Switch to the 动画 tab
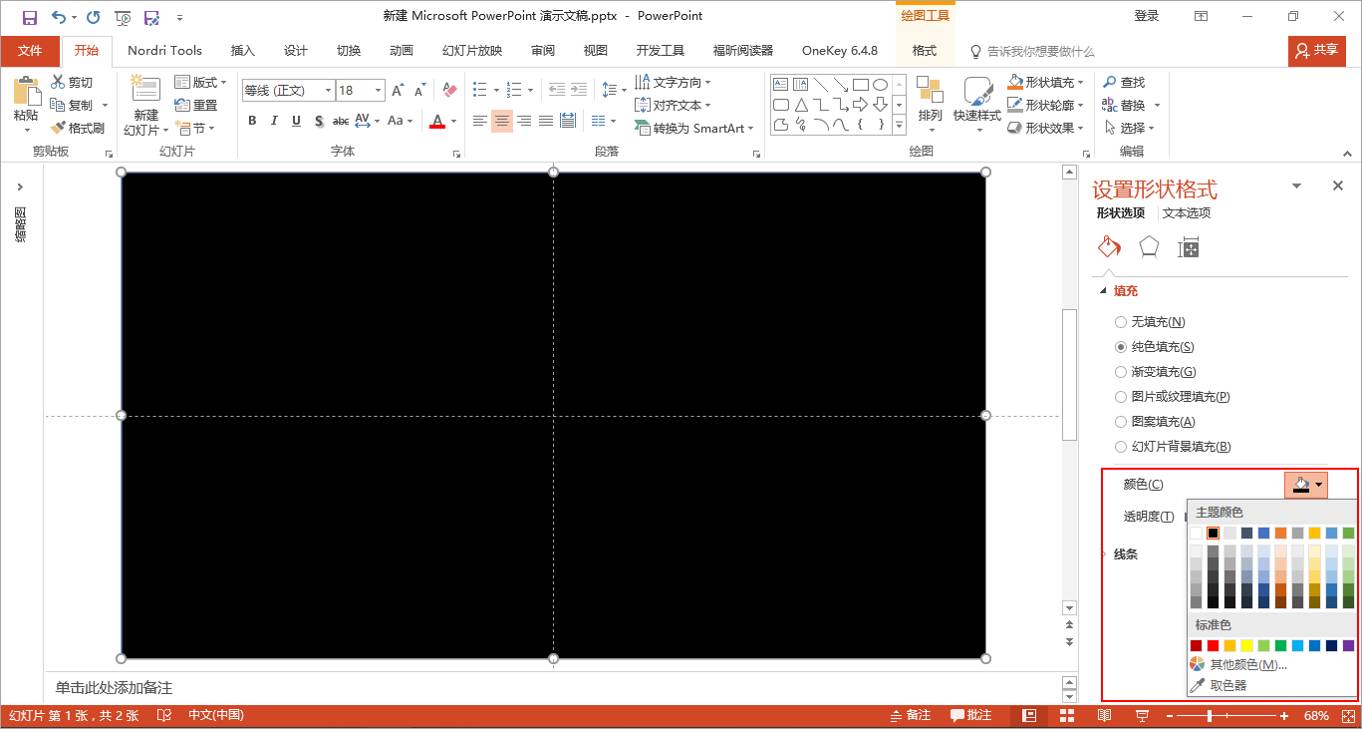Viewport: 1362px width, 729px height. [401, 51]
